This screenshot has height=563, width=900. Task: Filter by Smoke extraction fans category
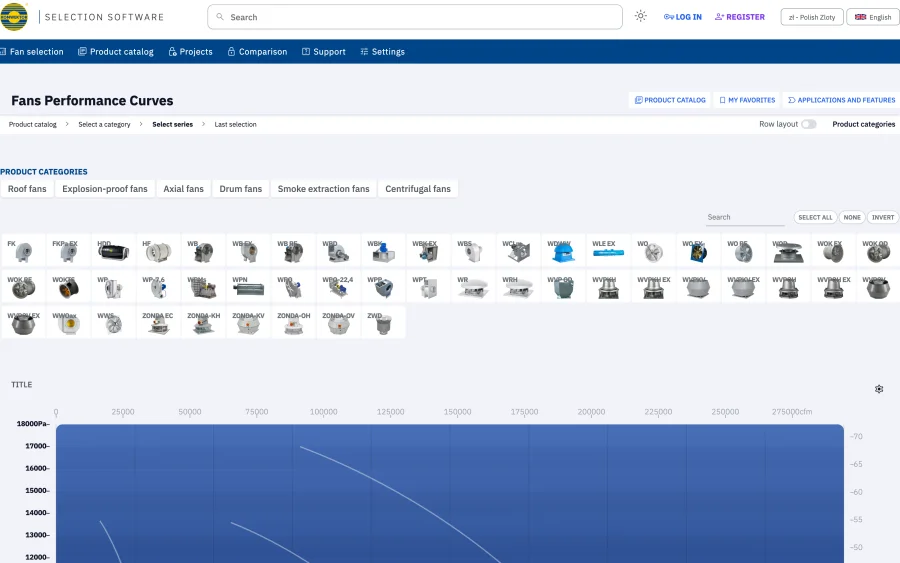pos(324,189)
